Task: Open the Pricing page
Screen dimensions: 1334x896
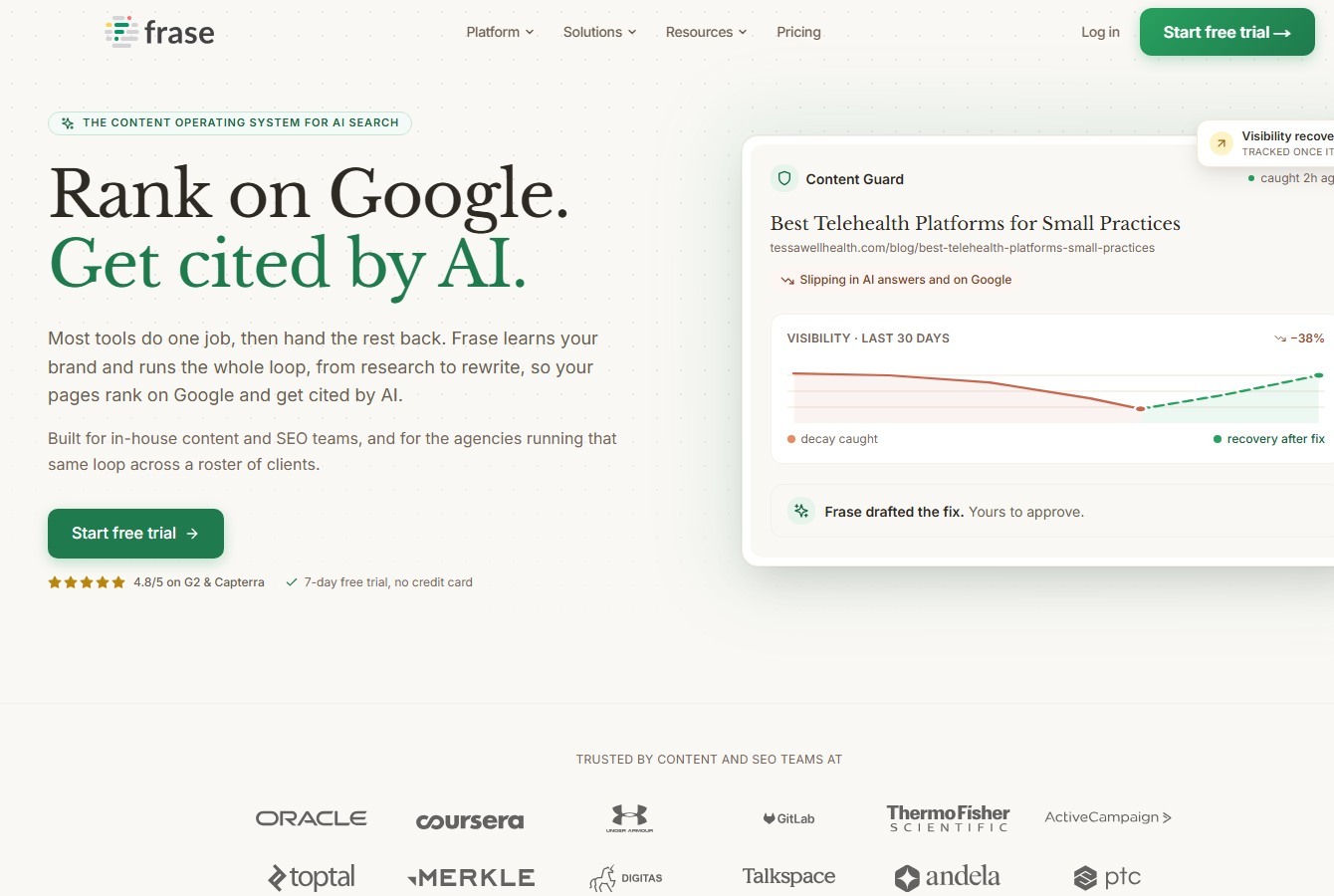Action: [x=798, y=32]
